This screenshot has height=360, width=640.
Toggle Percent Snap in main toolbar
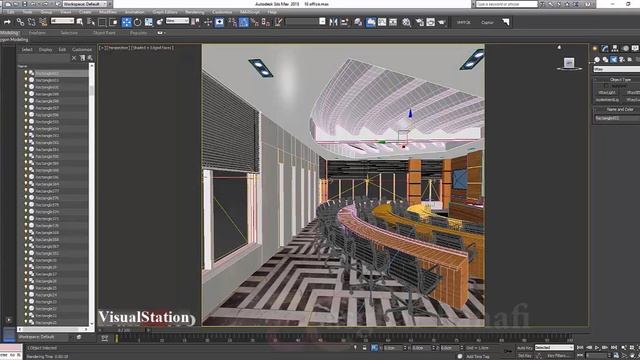255,22
